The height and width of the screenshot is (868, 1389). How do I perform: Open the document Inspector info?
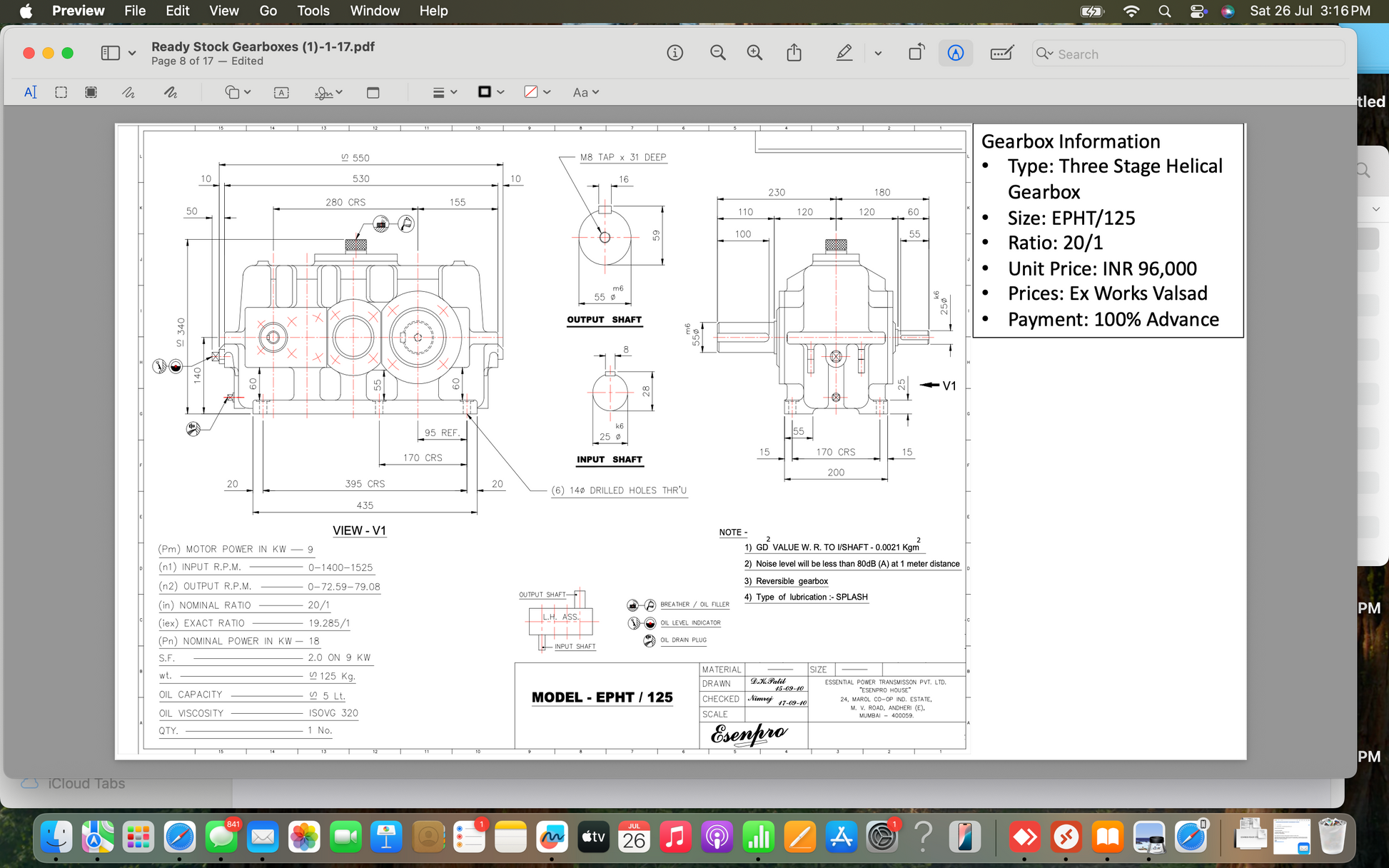tap(675, 53)
